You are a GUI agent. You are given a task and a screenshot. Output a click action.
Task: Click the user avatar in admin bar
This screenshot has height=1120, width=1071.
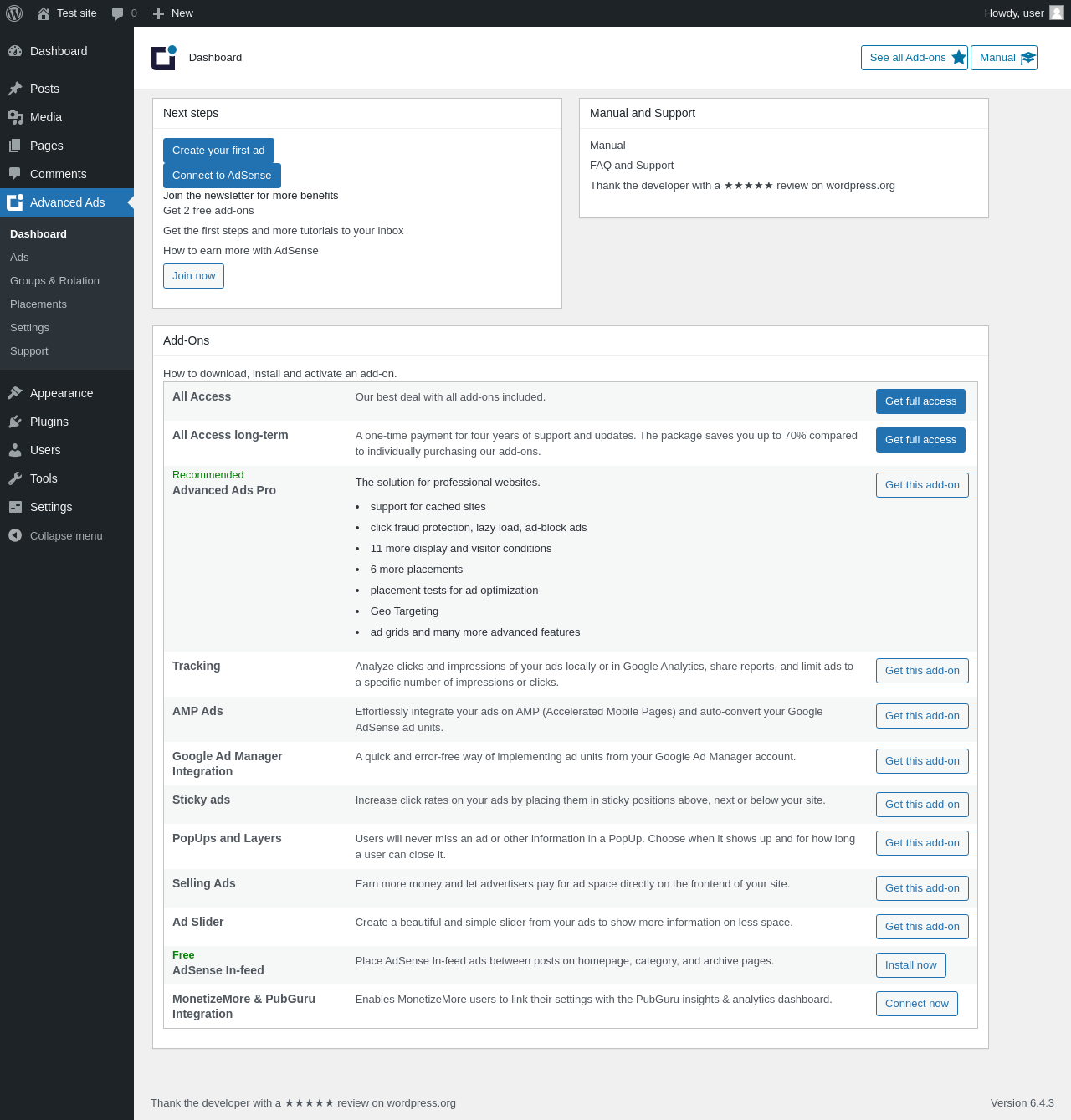[x=1057, y=13]
